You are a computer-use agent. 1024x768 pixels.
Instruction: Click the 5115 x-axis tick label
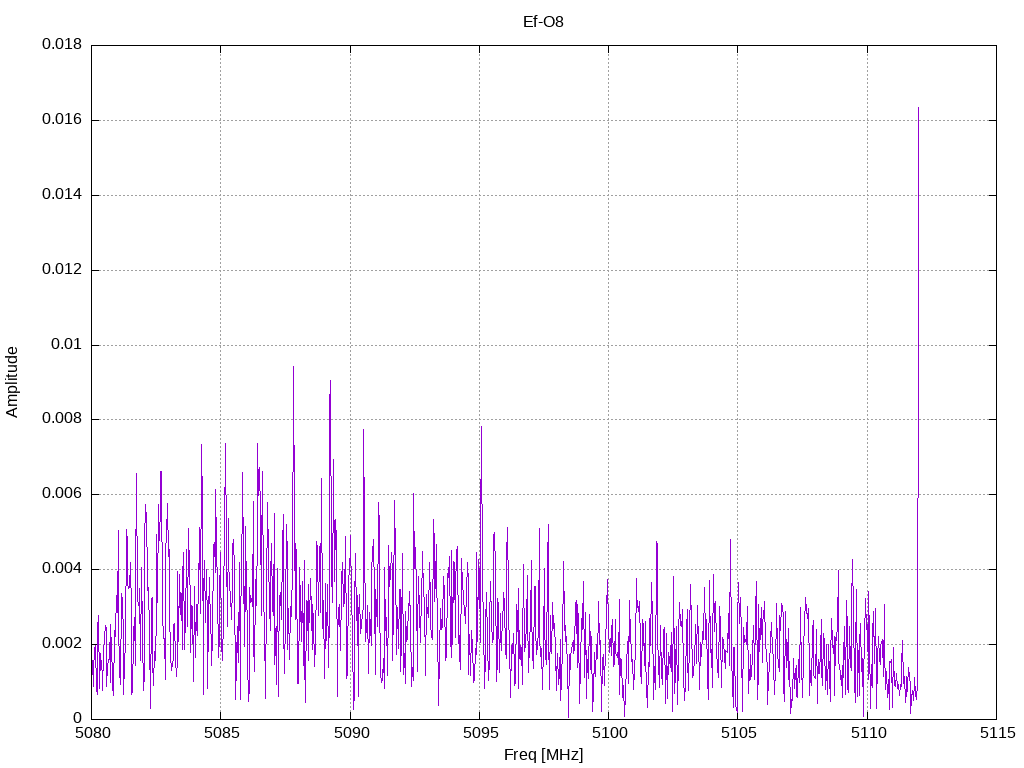pos(997,733)
